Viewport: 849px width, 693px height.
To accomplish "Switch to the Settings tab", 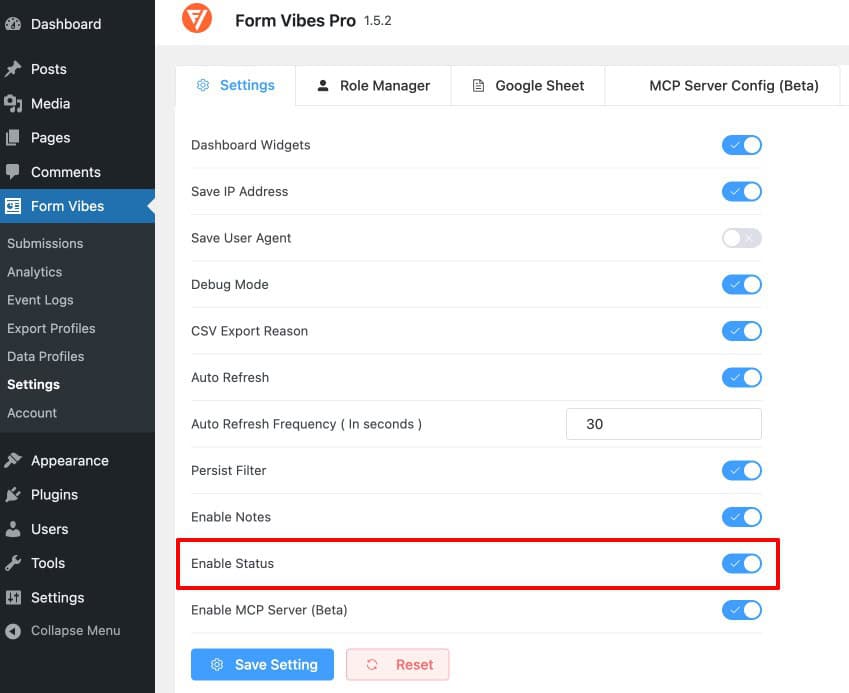I will tap(236, 86).
